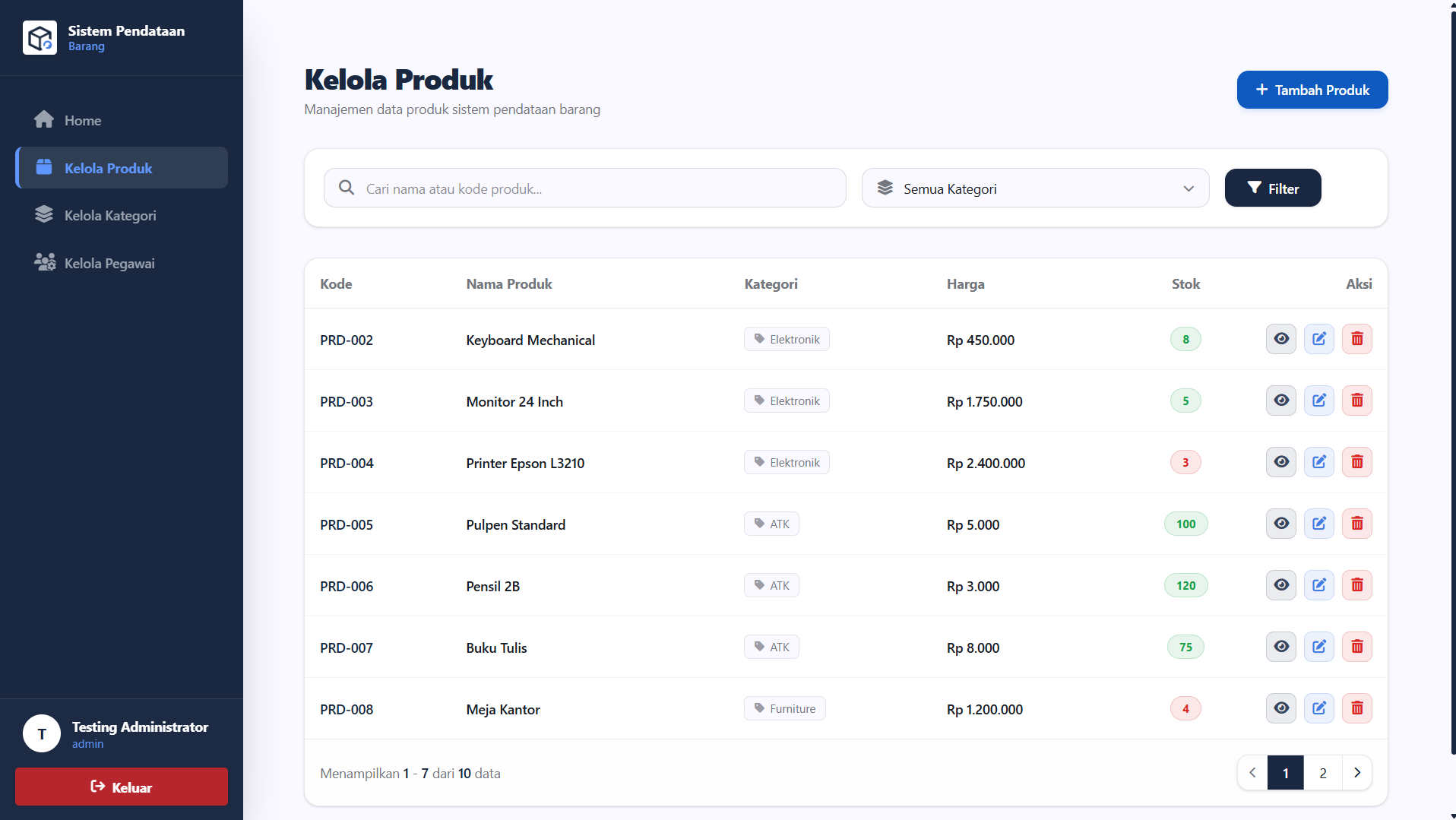Open Home in the sidebar

coord(122,120)
